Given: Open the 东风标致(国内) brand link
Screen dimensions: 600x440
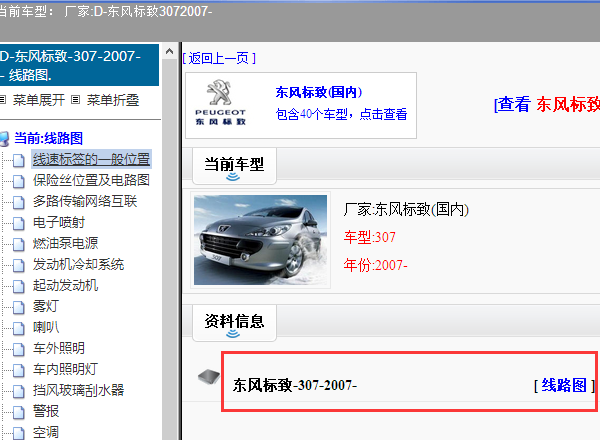Looking at the screenshot, I should click(x=318, y=92).
